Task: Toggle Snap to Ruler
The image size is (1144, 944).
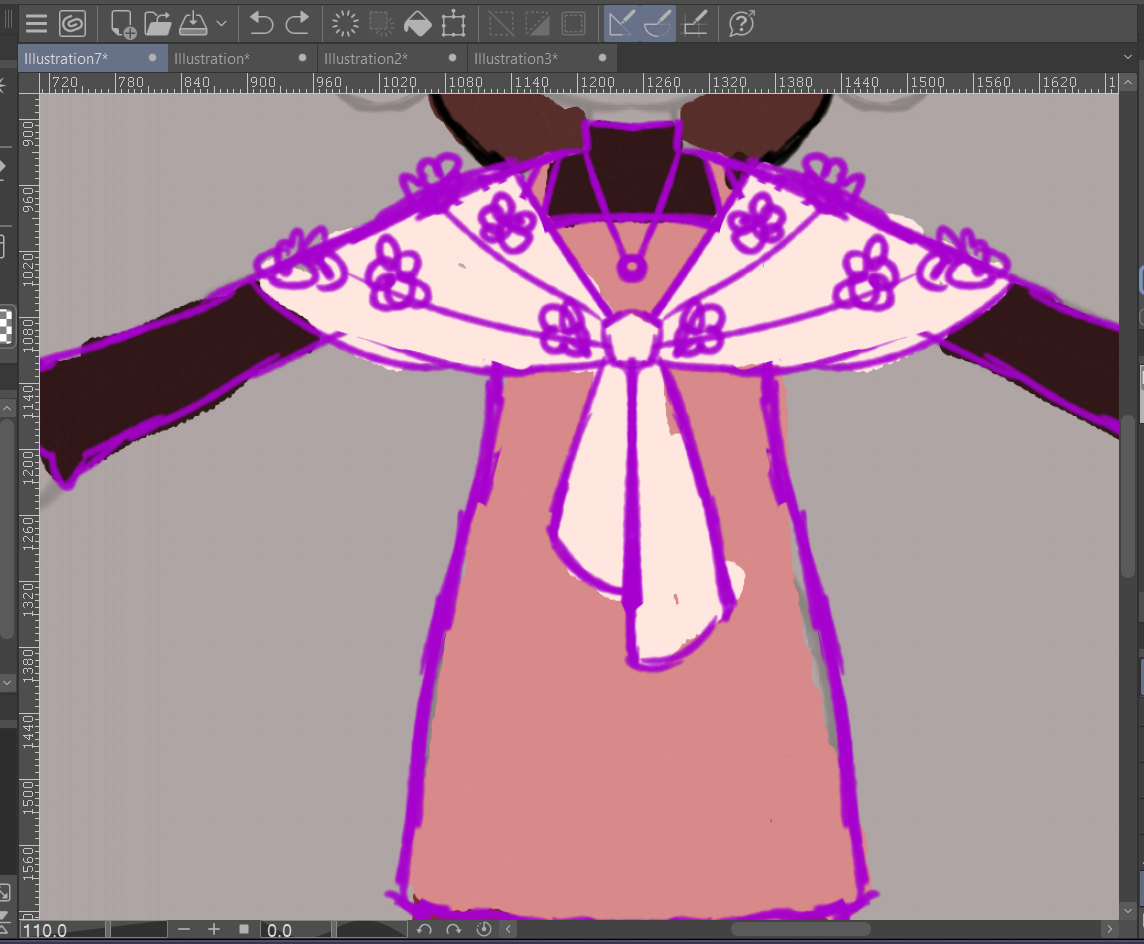Action: [622, 23]
